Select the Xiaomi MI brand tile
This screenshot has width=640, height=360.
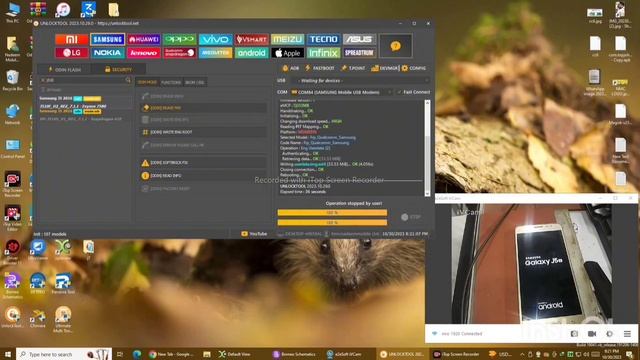tap(72, 39)
